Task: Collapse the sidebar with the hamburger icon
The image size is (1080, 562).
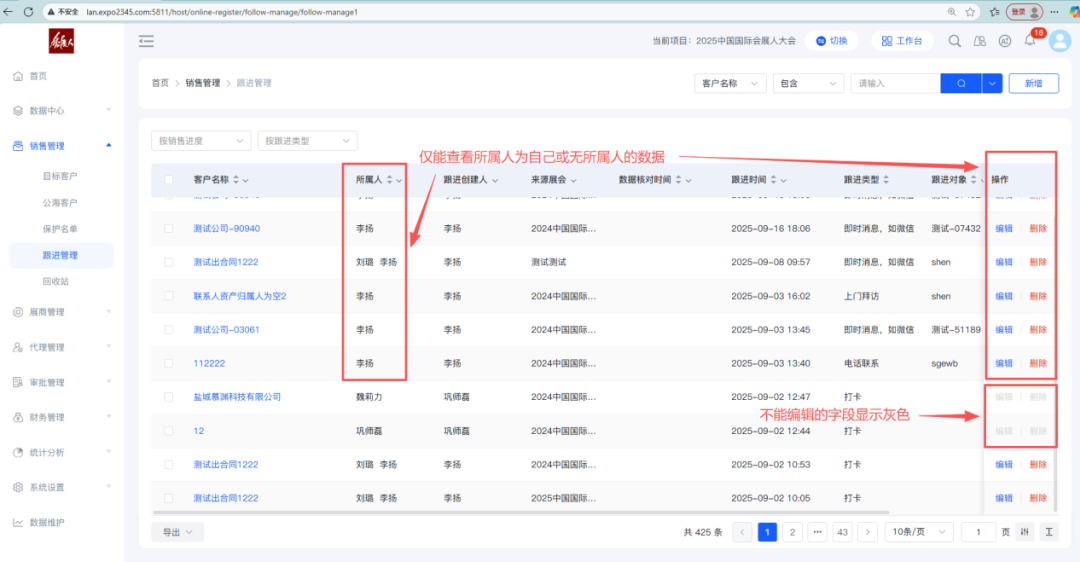Action: (146, 41)
